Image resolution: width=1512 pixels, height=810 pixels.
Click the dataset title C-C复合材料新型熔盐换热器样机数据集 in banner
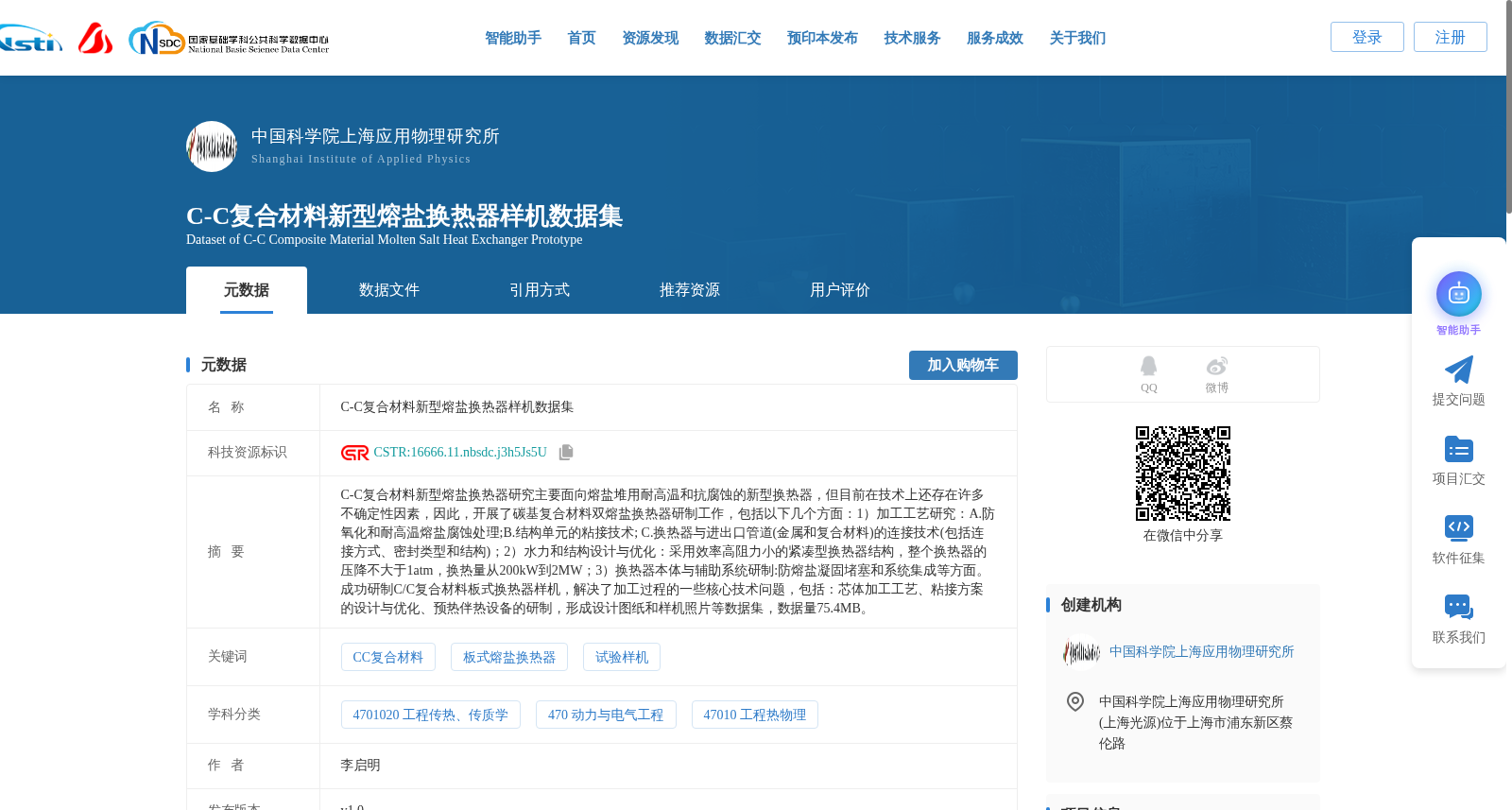[x=404, y=215]
